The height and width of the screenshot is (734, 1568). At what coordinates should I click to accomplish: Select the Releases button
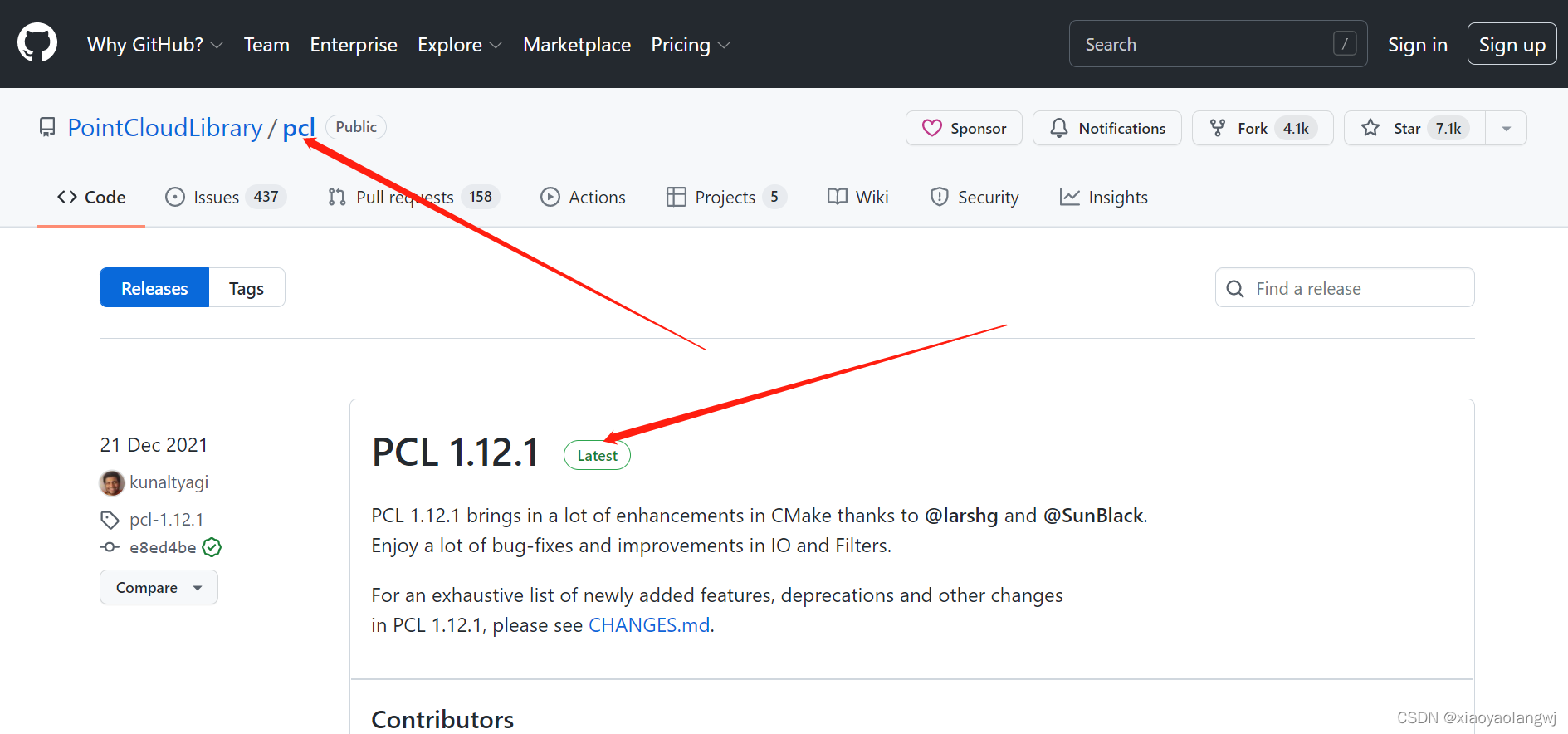coord(154,288)
